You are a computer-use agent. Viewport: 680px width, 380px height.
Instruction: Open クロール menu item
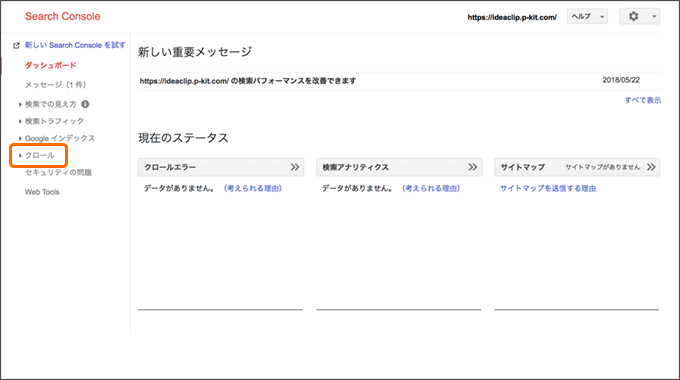tap(39, 155)
